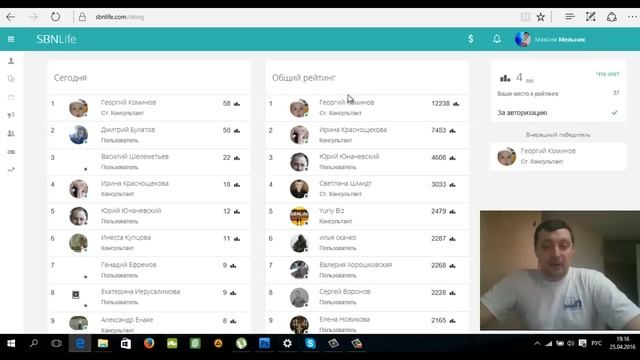
Task: Click the score 58 in Сегодня list
Action: (227, 104)
